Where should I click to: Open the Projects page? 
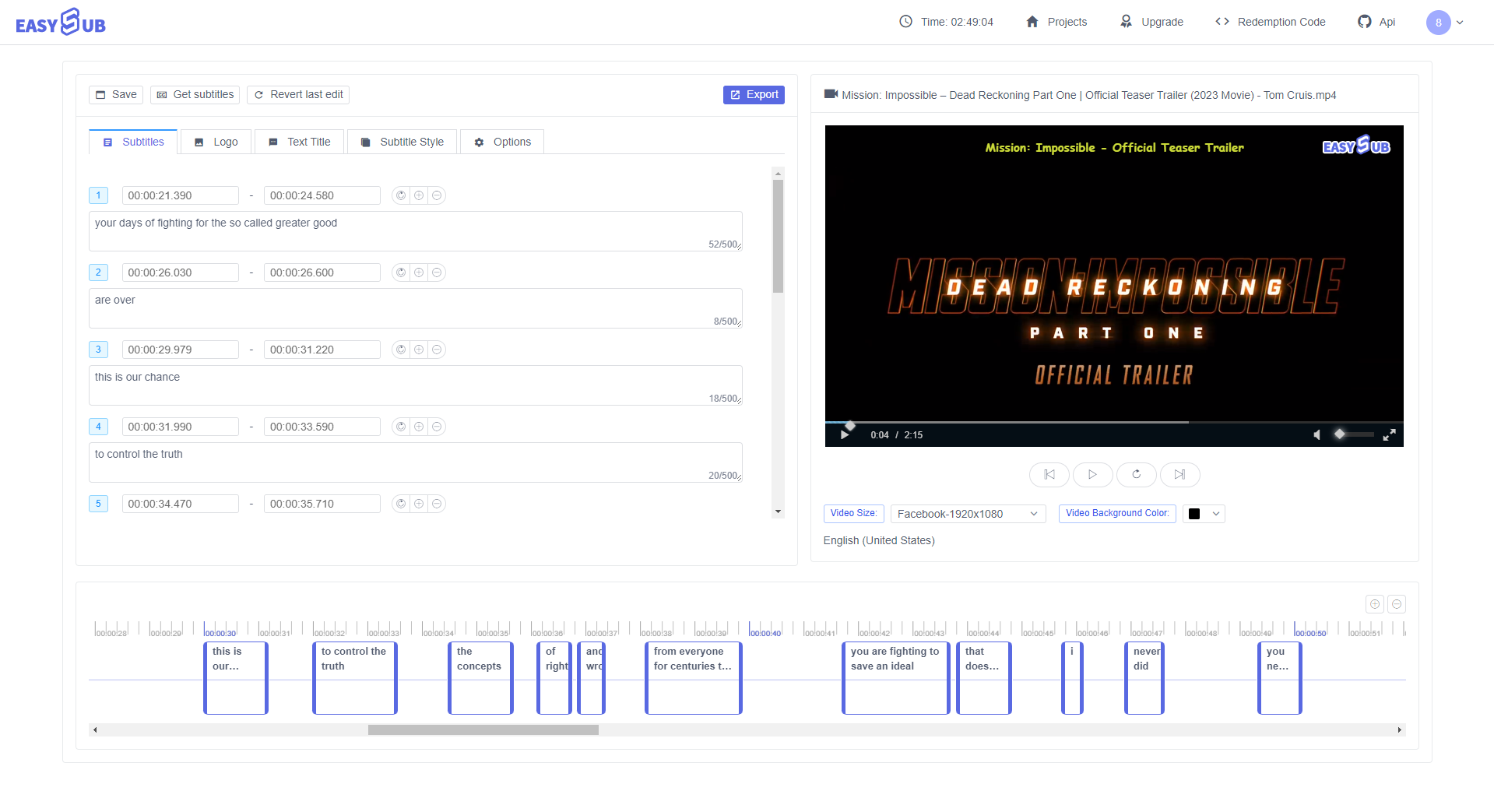(1056, 22)
